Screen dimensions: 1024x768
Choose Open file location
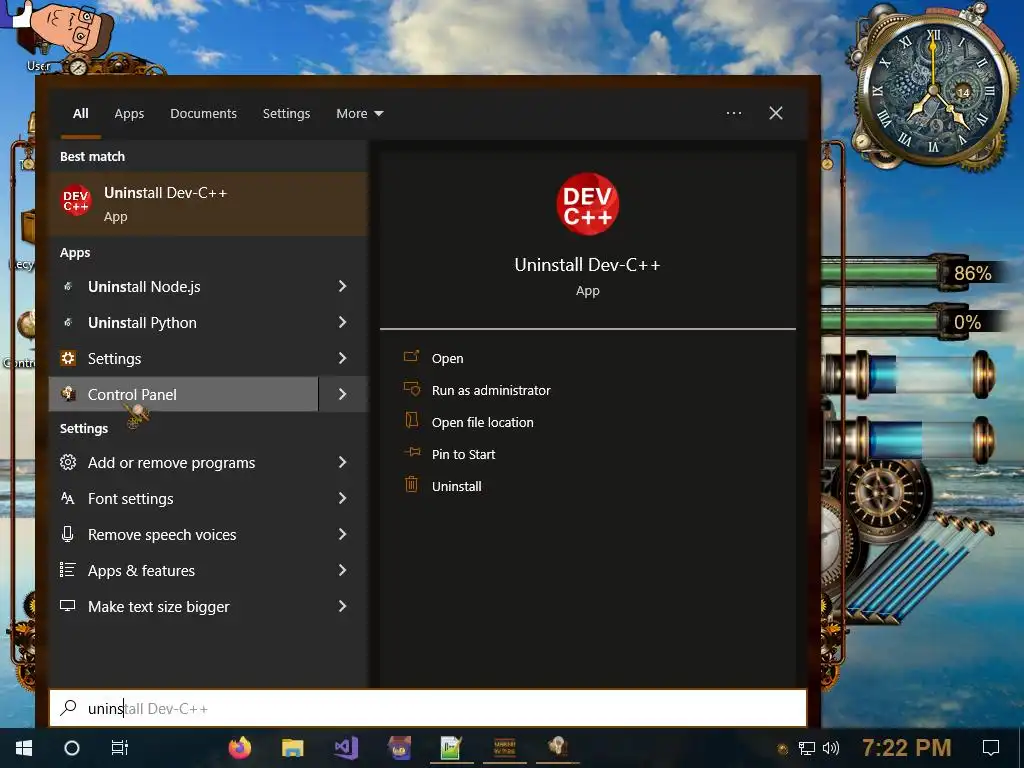[x=483, y=423]
